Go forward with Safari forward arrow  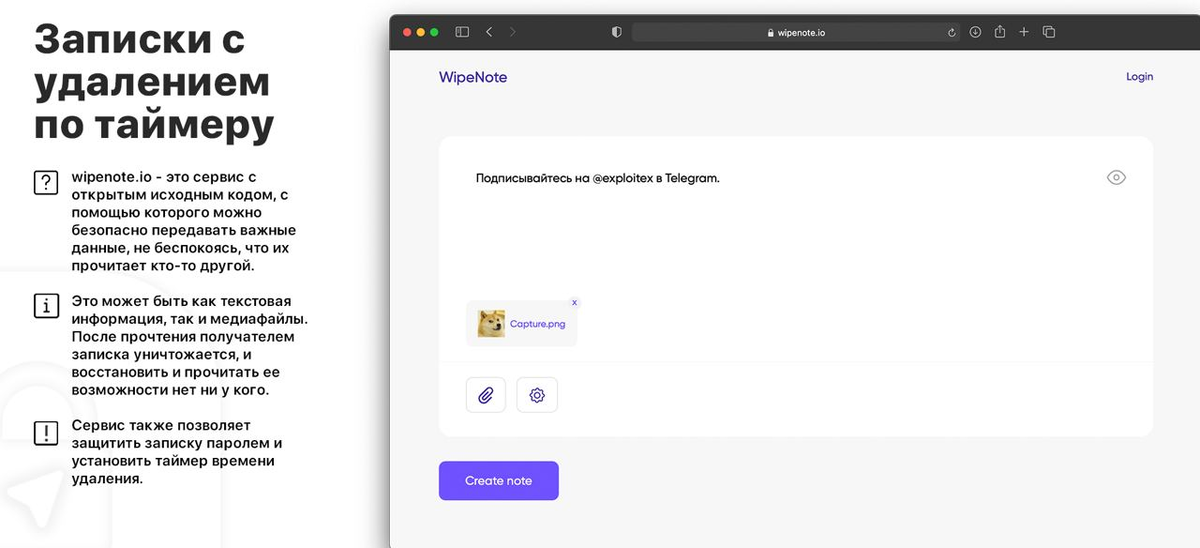(513, 32)
